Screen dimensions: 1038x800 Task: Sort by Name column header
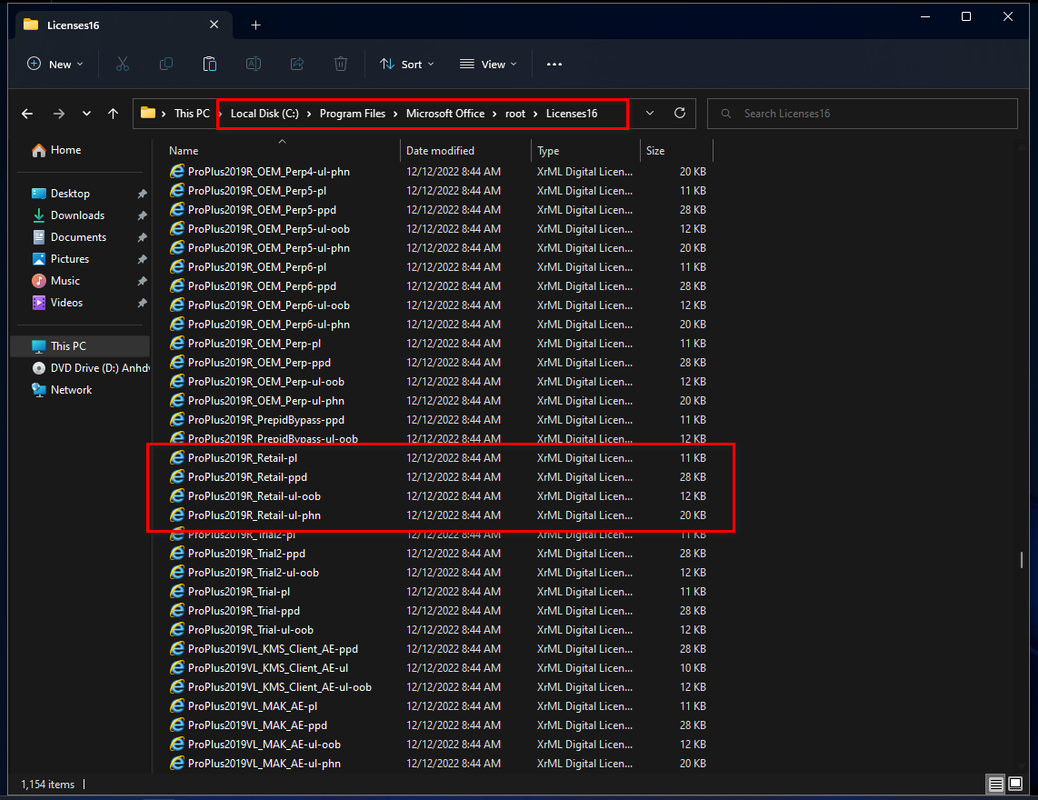pos(281,151)
